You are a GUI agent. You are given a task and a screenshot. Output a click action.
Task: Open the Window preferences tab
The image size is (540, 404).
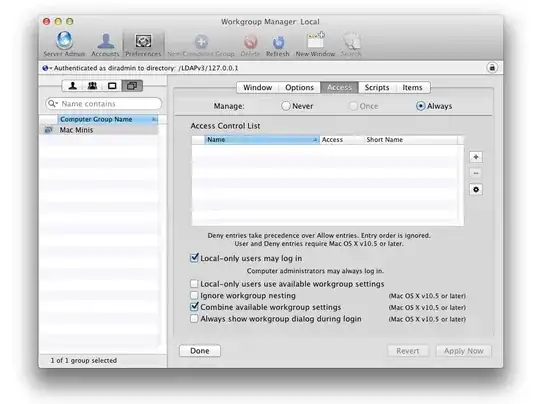pyautogui.click(x=258, y=87)
